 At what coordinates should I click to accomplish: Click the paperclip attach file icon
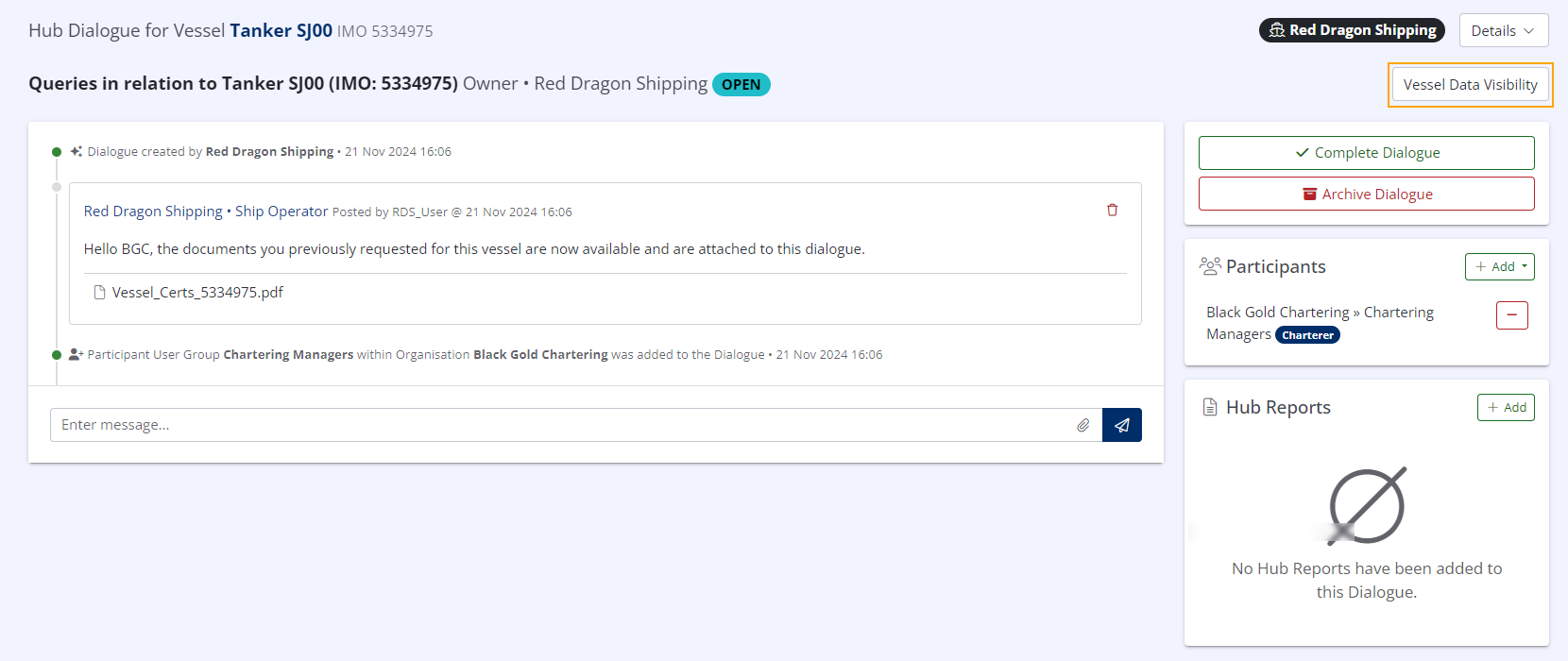click(x=1082, y=426)
